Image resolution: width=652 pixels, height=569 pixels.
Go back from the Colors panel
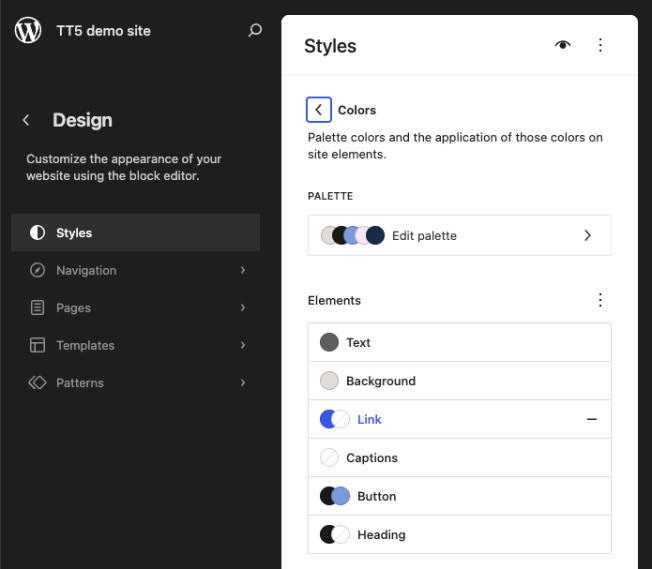point(319,110)
